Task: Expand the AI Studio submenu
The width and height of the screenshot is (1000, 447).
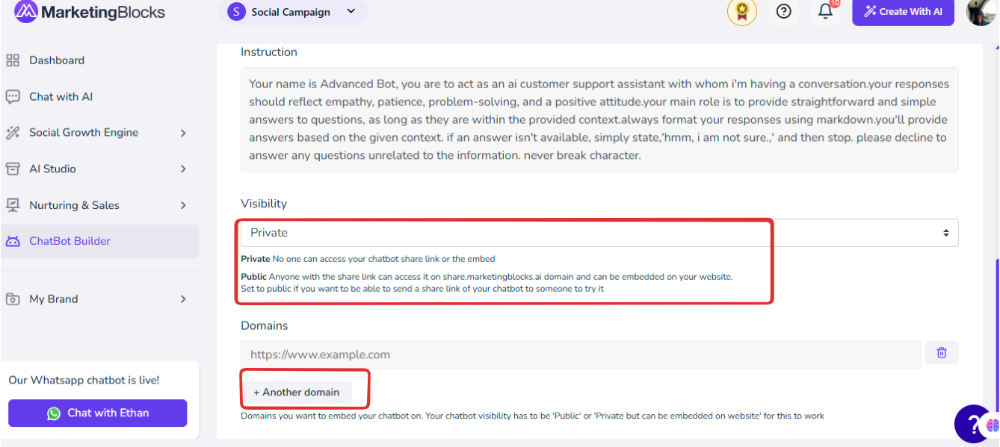Action: tap(183, 169)
